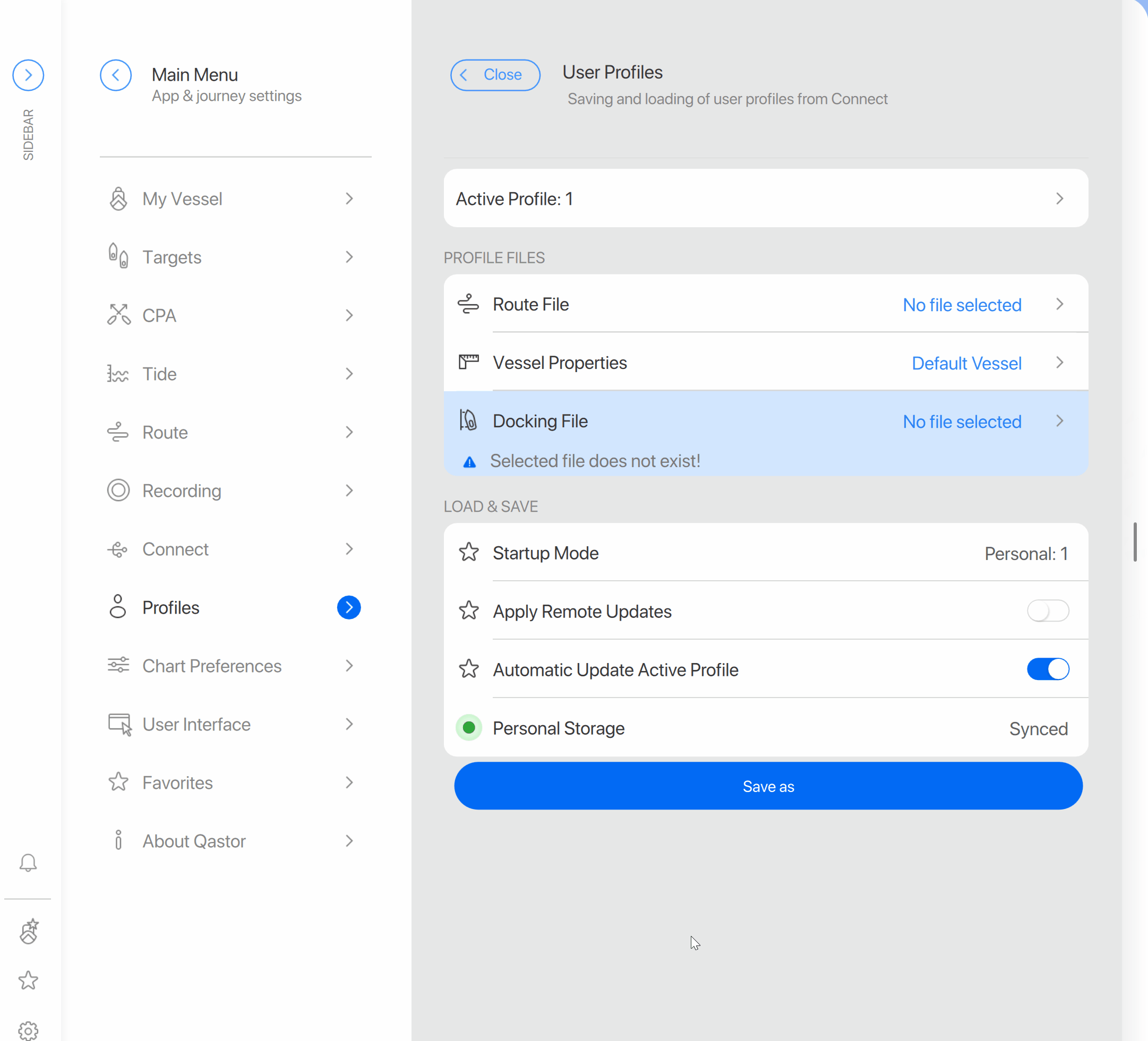Viewport: 1148px width, 1041px height.
Task: Click star icon beside Apply Remote Updates
Action: pos(469,610)
